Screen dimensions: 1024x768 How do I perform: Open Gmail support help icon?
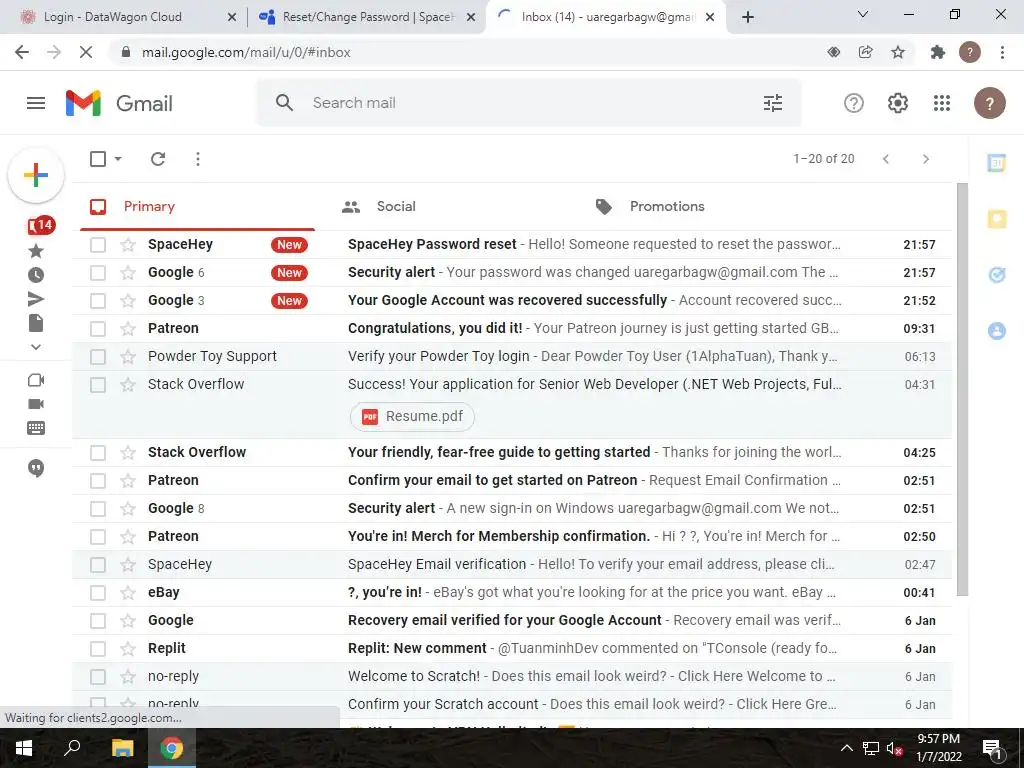[854, 103]
